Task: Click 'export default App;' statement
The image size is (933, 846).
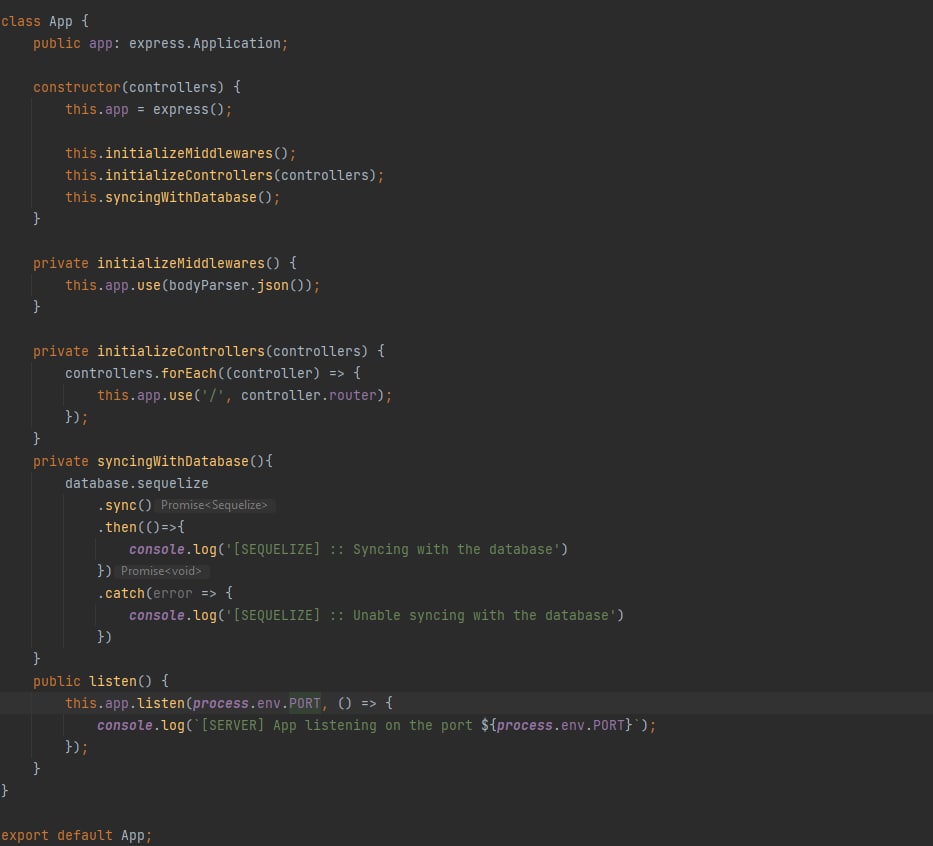Action: pyautogui.click(x=77, y=836)
